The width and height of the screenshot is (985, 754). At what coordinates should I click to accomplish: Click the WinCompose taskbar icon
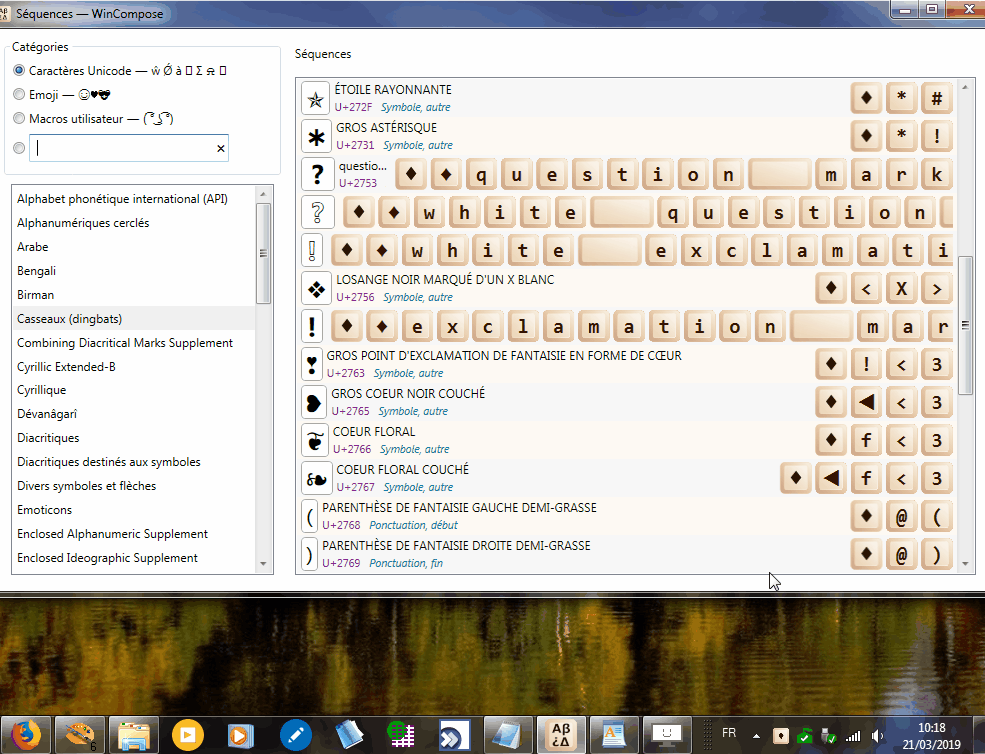pos(561,735)
